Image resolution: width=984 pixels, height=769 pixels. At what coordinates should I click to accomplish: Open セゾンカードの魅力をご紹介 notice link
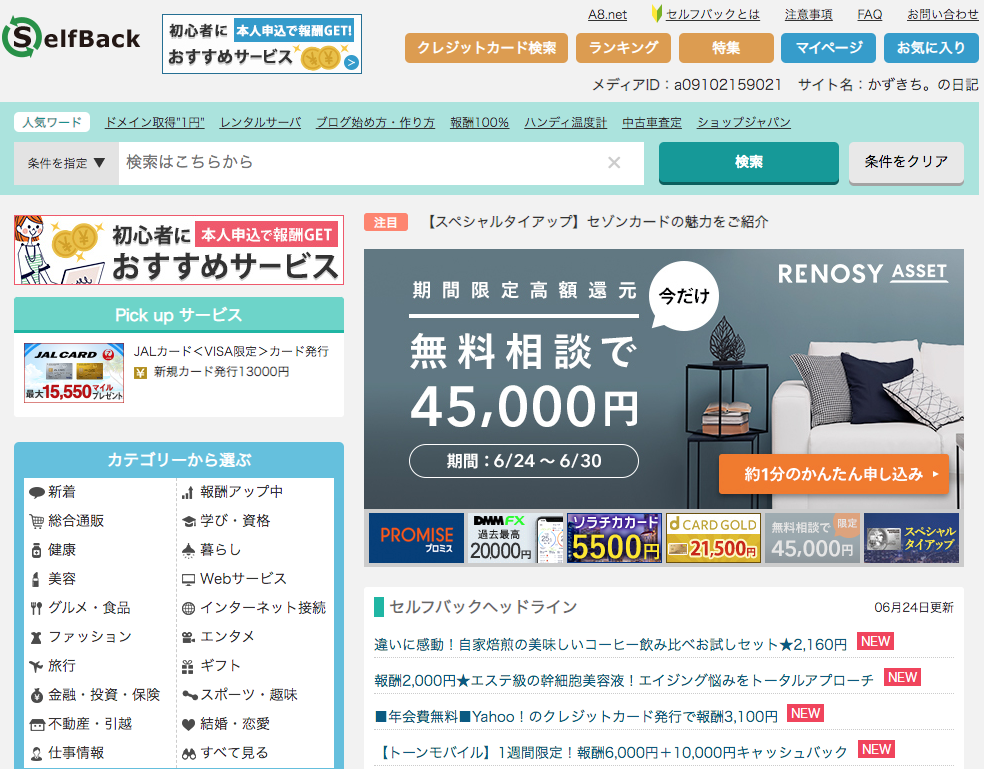(596, 222)
